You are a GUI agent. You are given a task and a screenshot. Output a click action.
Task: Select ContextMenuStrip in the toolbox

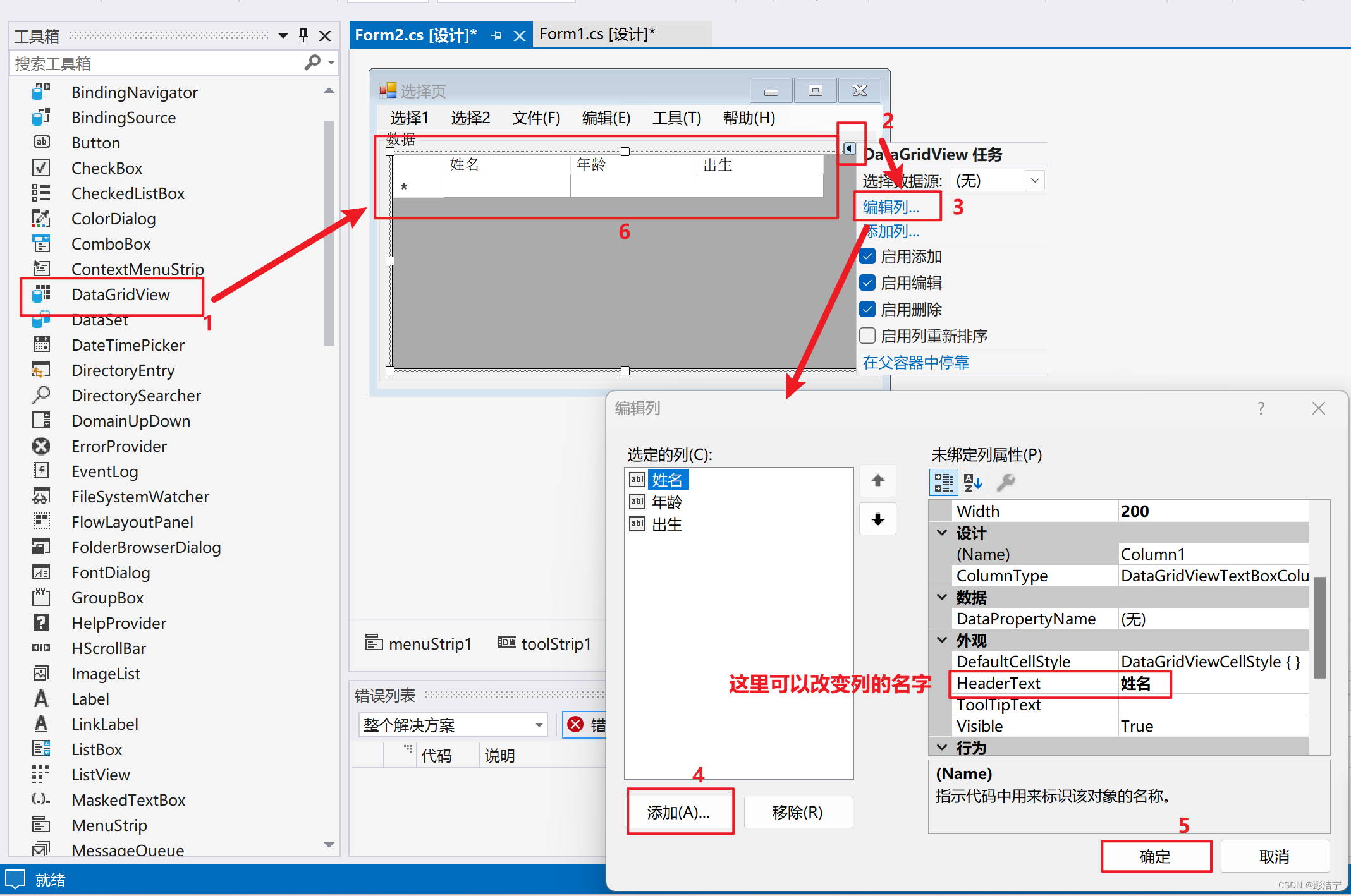tap(137, 269)
